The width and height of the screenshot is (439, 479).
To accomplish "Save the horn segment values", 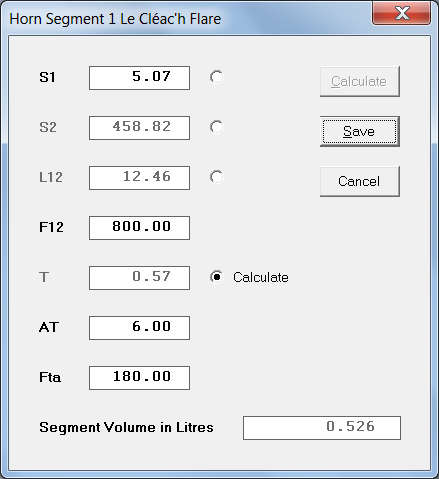I will [x=360, y=132].
